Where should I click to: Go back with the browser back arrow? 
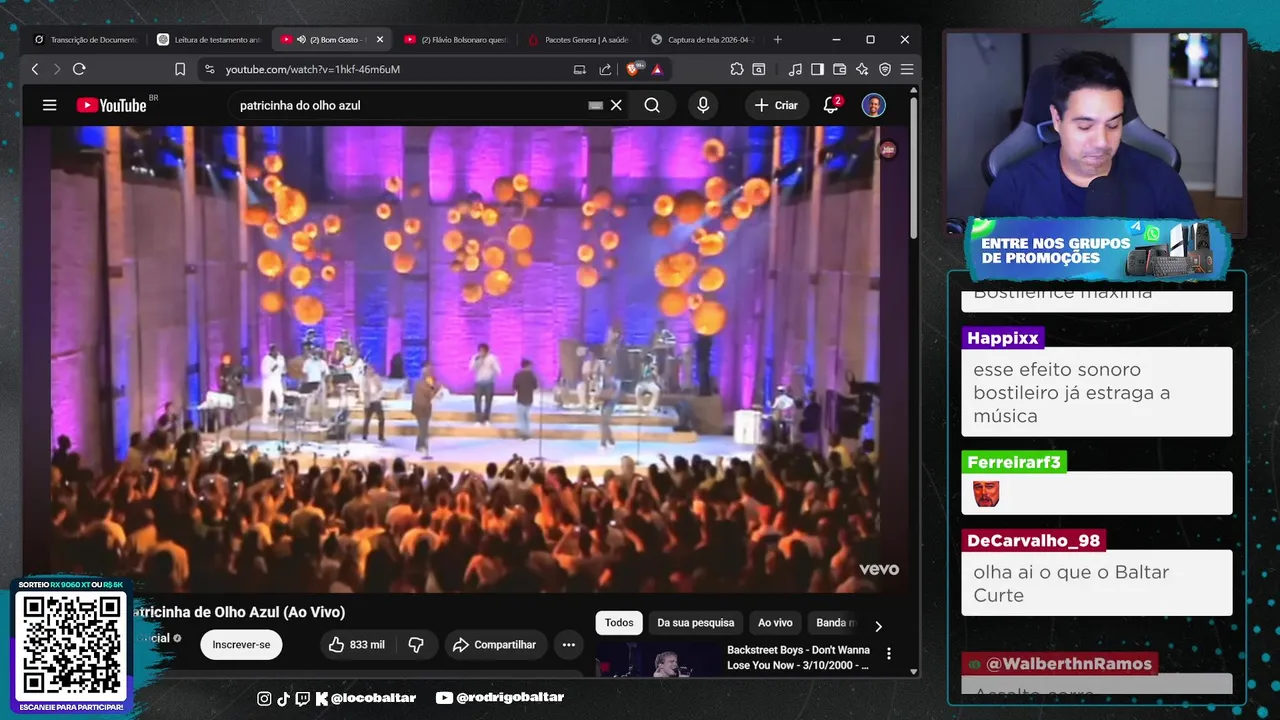35,69
